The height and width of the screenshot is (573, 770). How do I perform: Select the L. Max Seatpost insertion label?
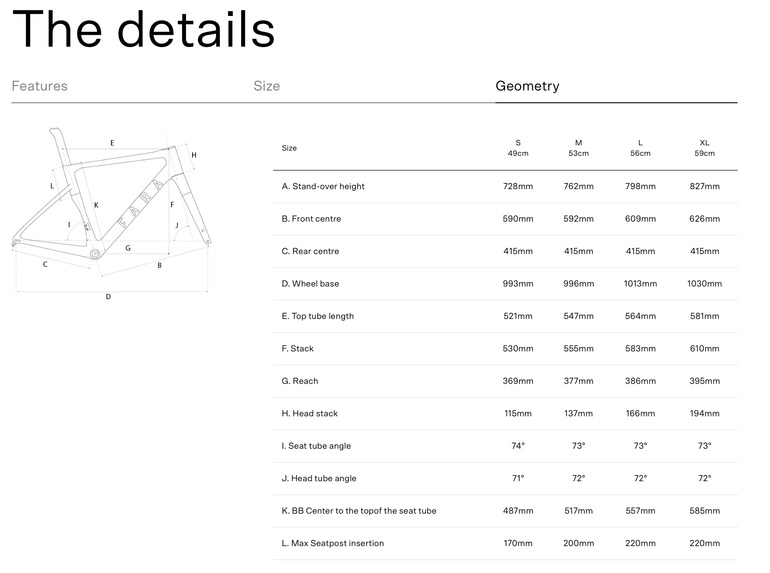[333, 543]
